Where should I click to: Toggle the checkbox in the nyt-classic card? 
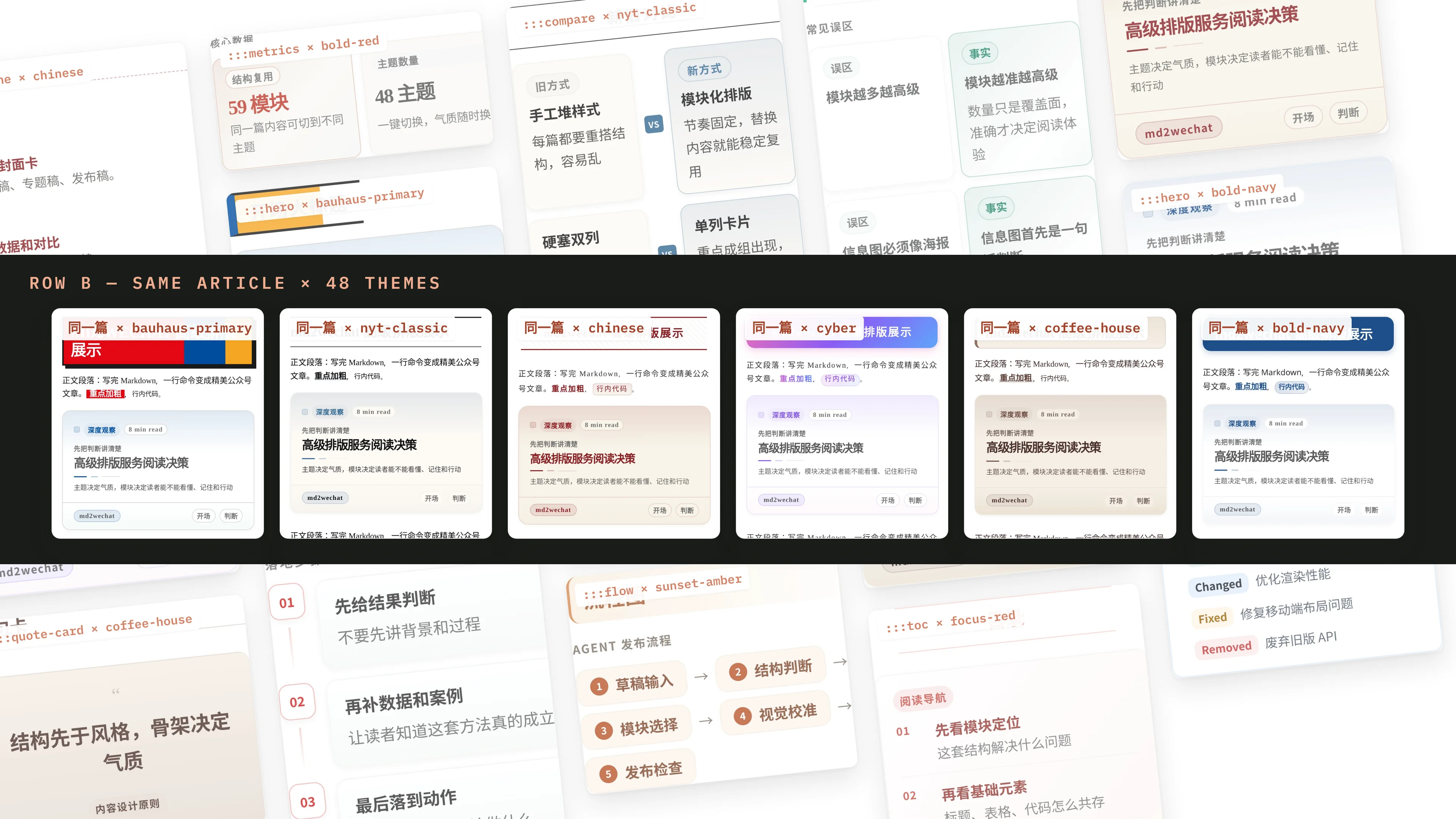(305, 412)
